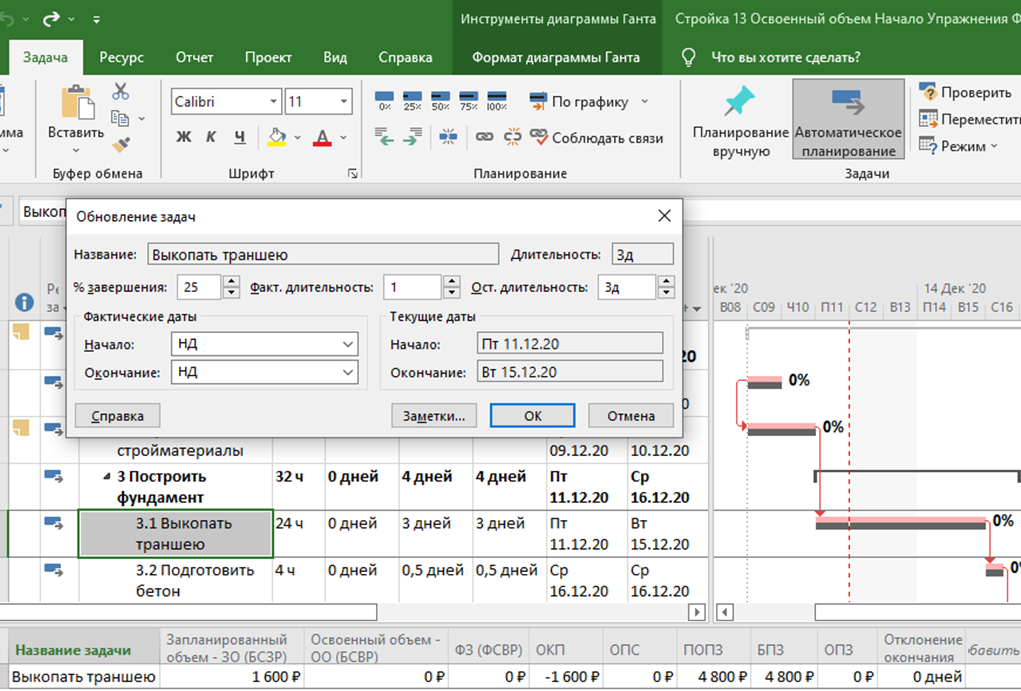The width and height of the screenshot is (1021, 691).
Task: Collapse the '3 Построить фундамент' summary task
Action: (x=107, y=477)
